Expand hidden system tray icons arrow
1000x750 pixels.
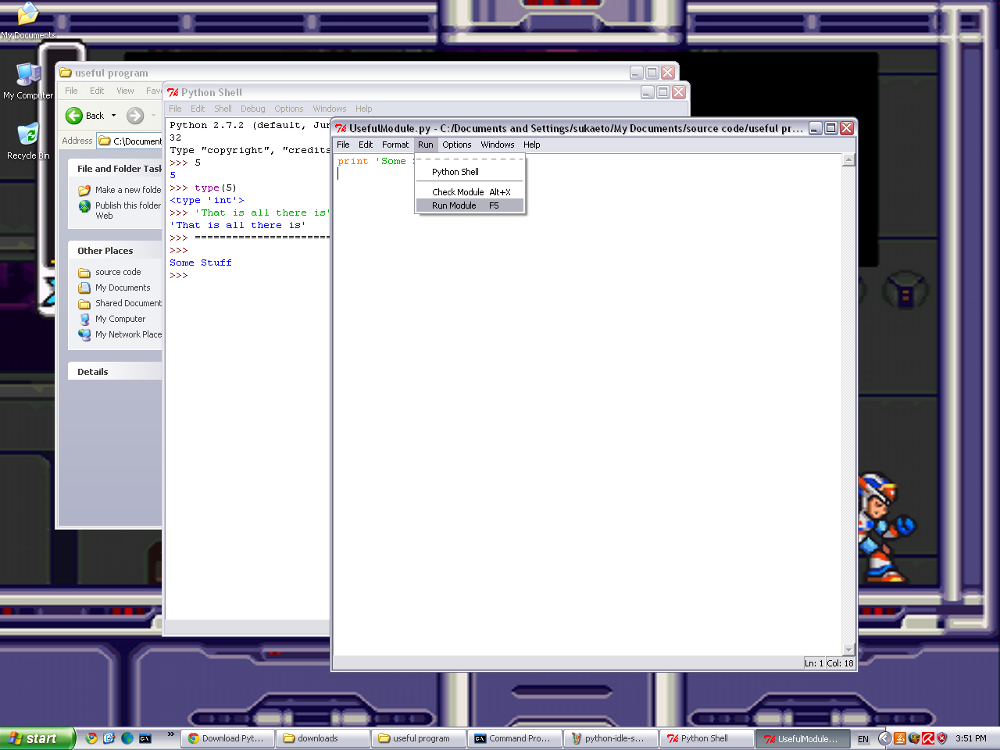click(x=884, y=739)
